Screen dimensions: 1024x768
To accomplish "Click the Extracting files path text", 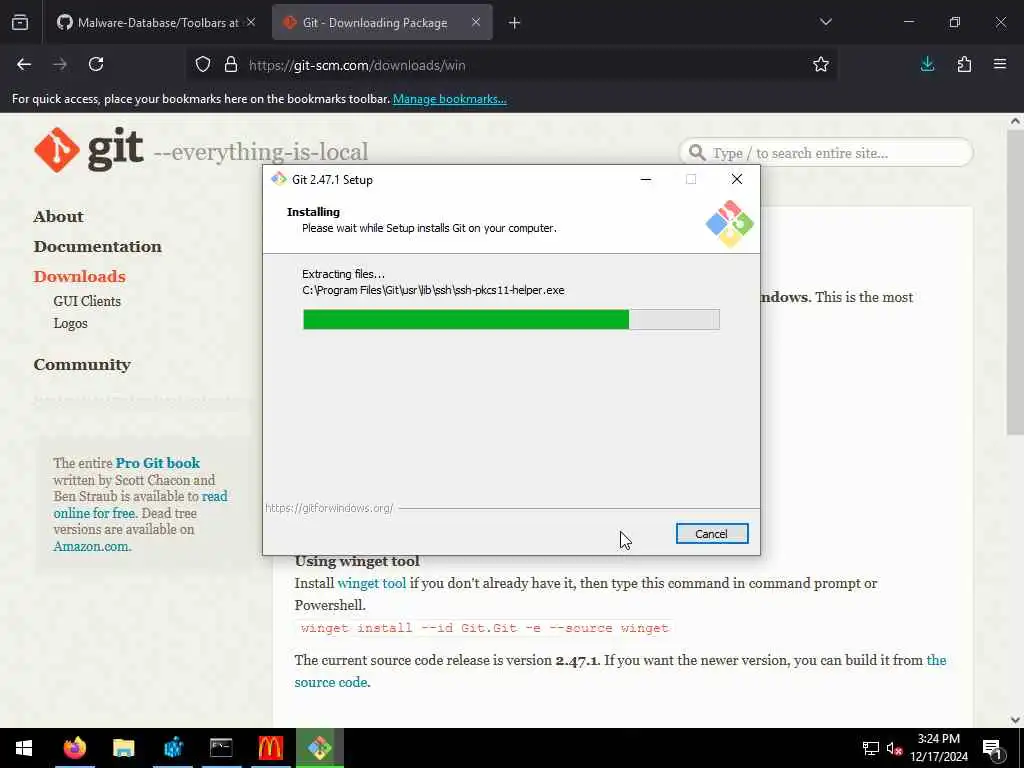I will 433,290.
